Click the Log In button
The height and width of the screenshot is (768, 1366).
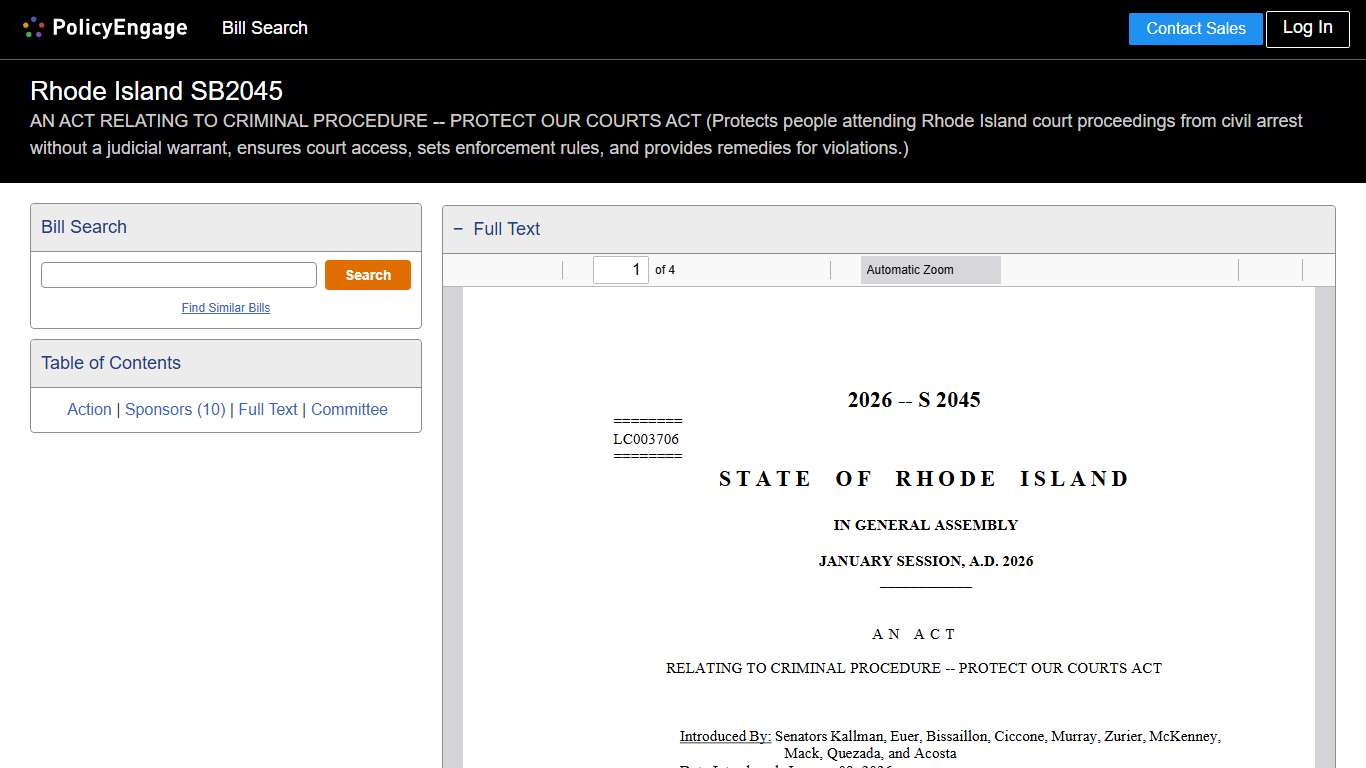click(x=1307, y=29)
